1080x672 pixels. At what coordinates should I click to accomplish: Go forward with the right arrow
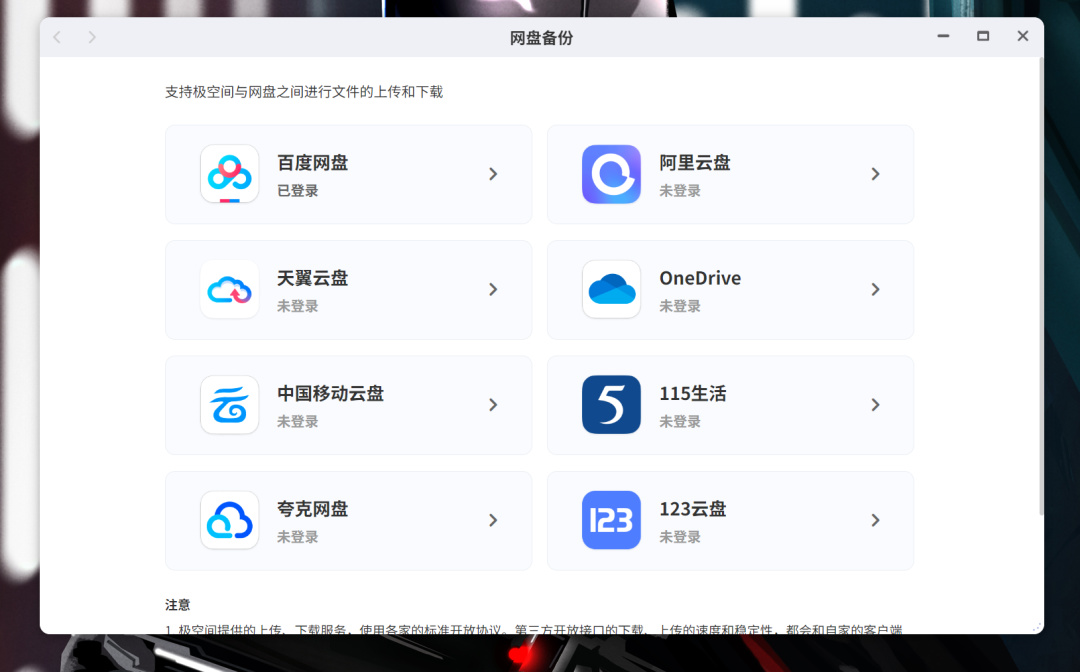(x=92, y=37)
